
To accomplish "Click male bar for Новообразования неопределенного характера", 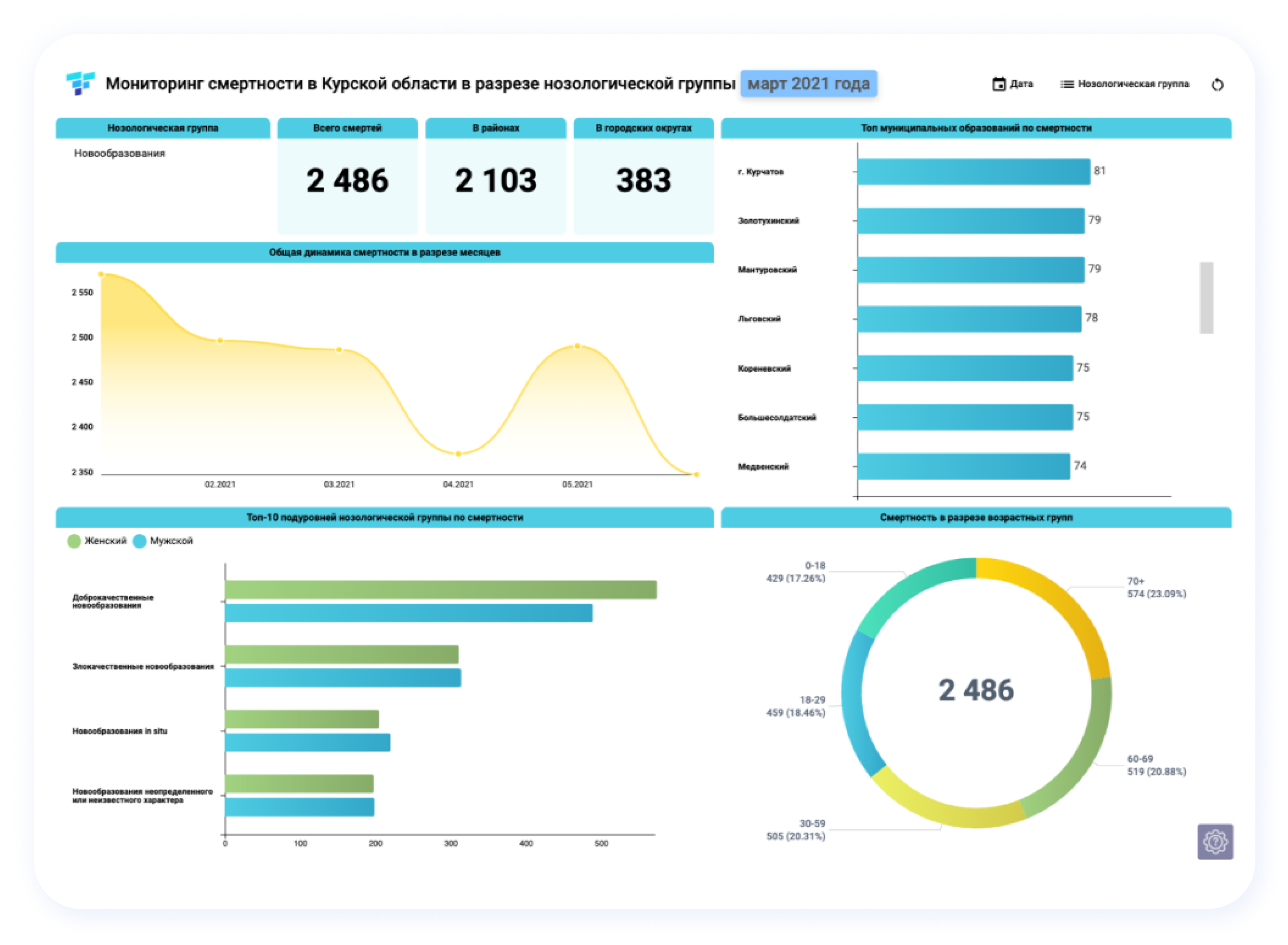I will [x=300, y=807].
